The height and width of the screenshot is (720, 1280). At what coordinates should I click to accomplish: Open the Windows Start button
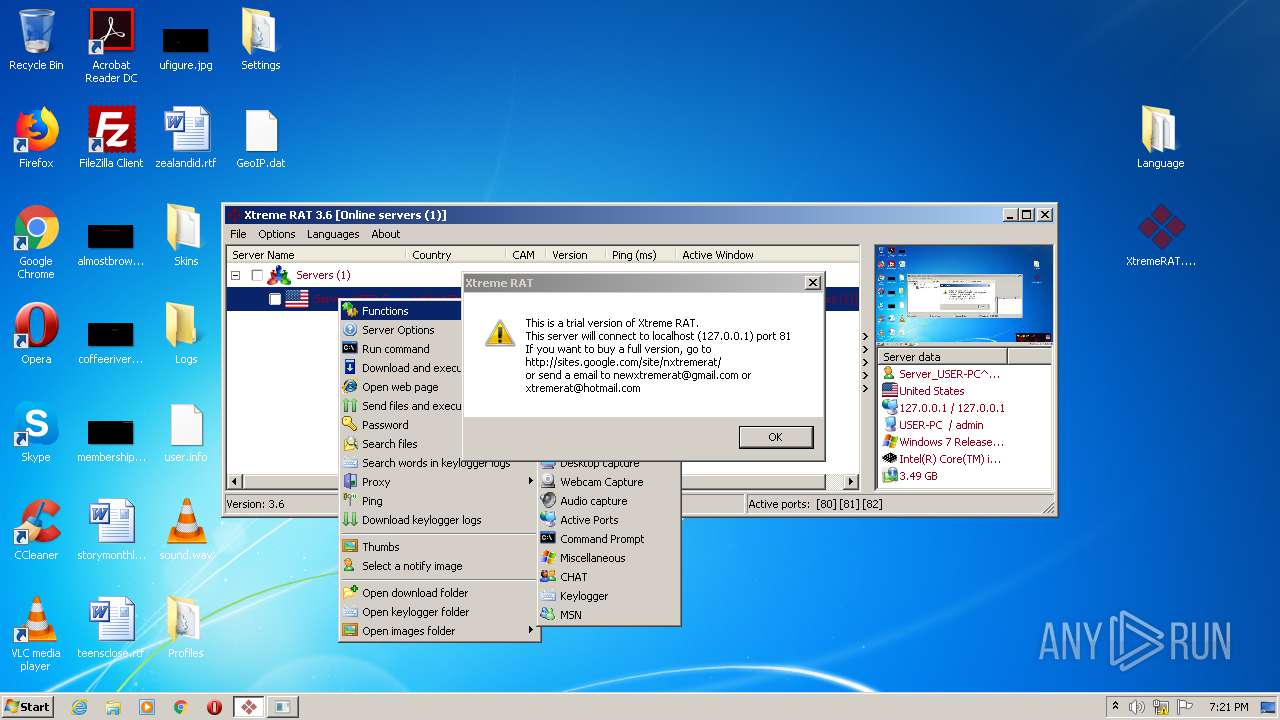(27, 706)
